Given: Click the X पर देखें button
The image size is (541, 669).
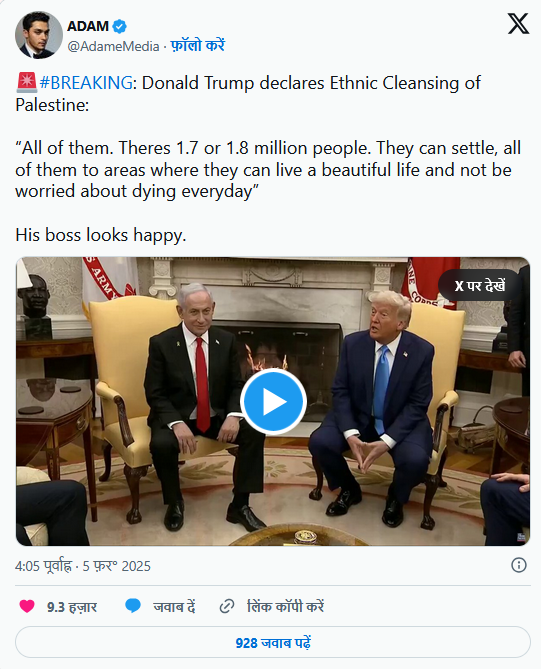Looking at the screenshot, I should click(480, 285).
